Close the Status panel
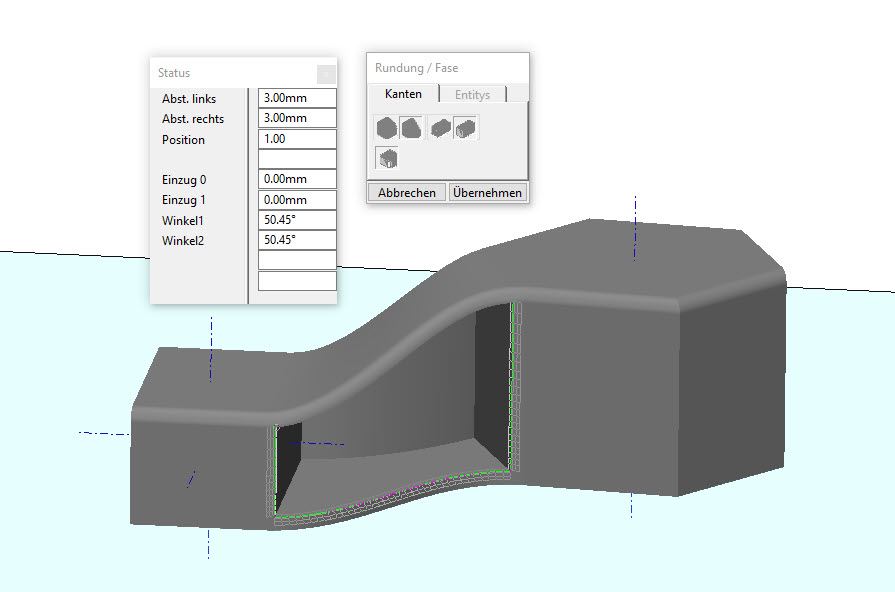Screen dimensions: 895x592 click(326, 74)
